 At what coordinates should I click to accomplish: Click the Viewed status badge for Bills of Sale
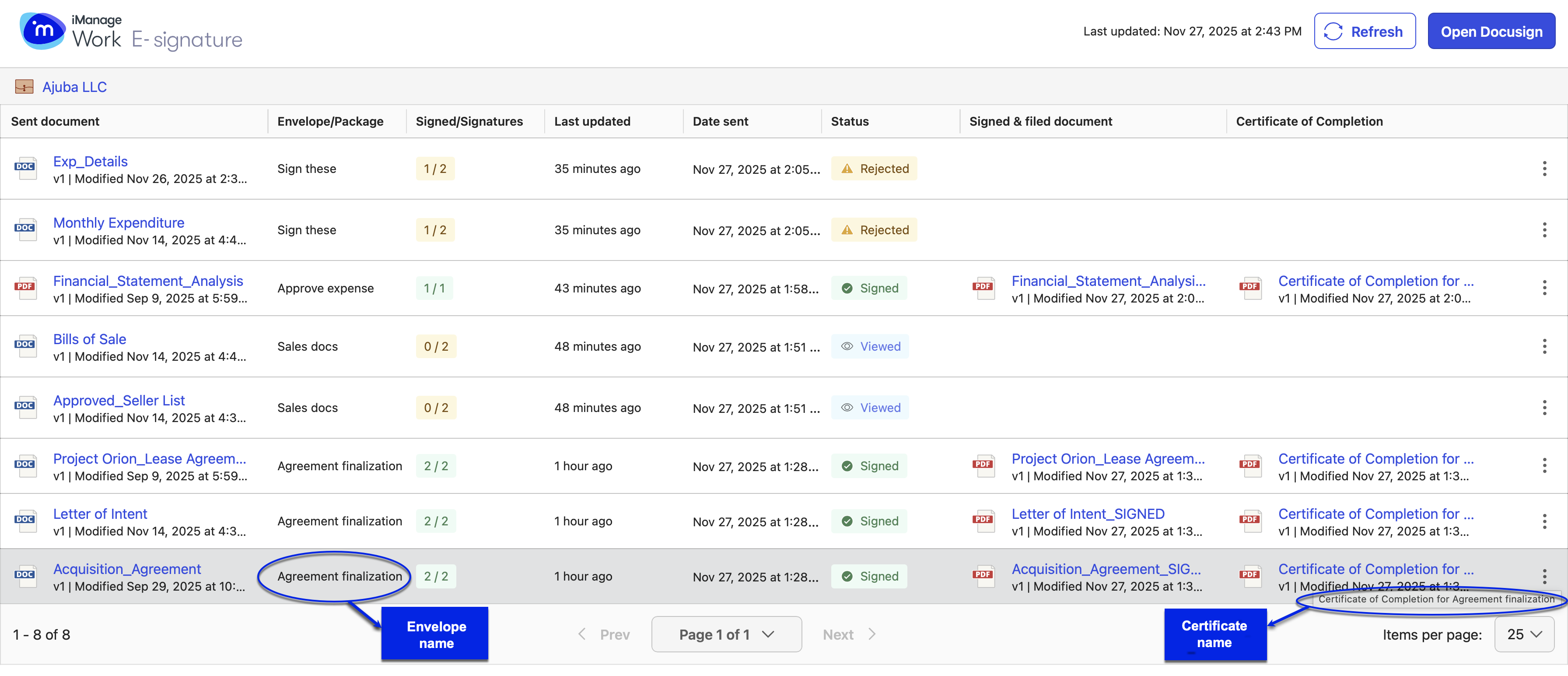[x=870, y=346]
